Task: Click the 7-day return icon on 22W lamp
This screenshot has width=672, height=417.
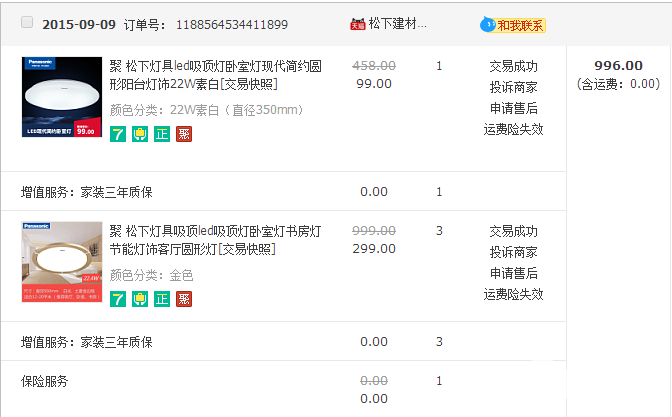Action: pyautogui.click(x=117, y=133)
